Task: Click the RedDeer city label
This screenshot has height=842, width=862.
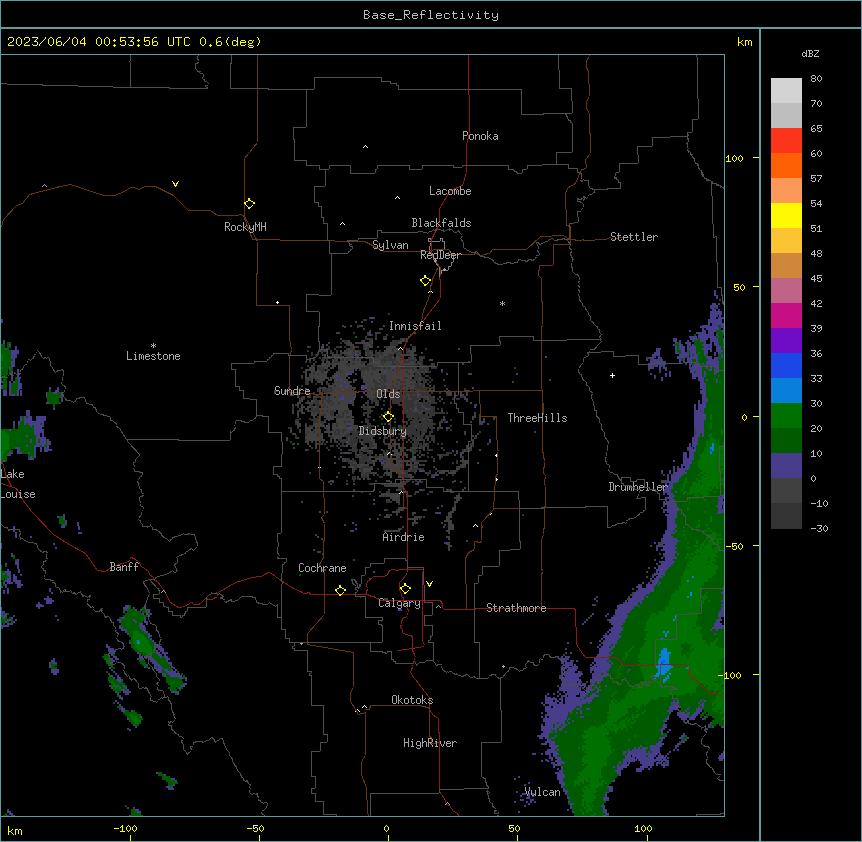Action: point(440,255)
